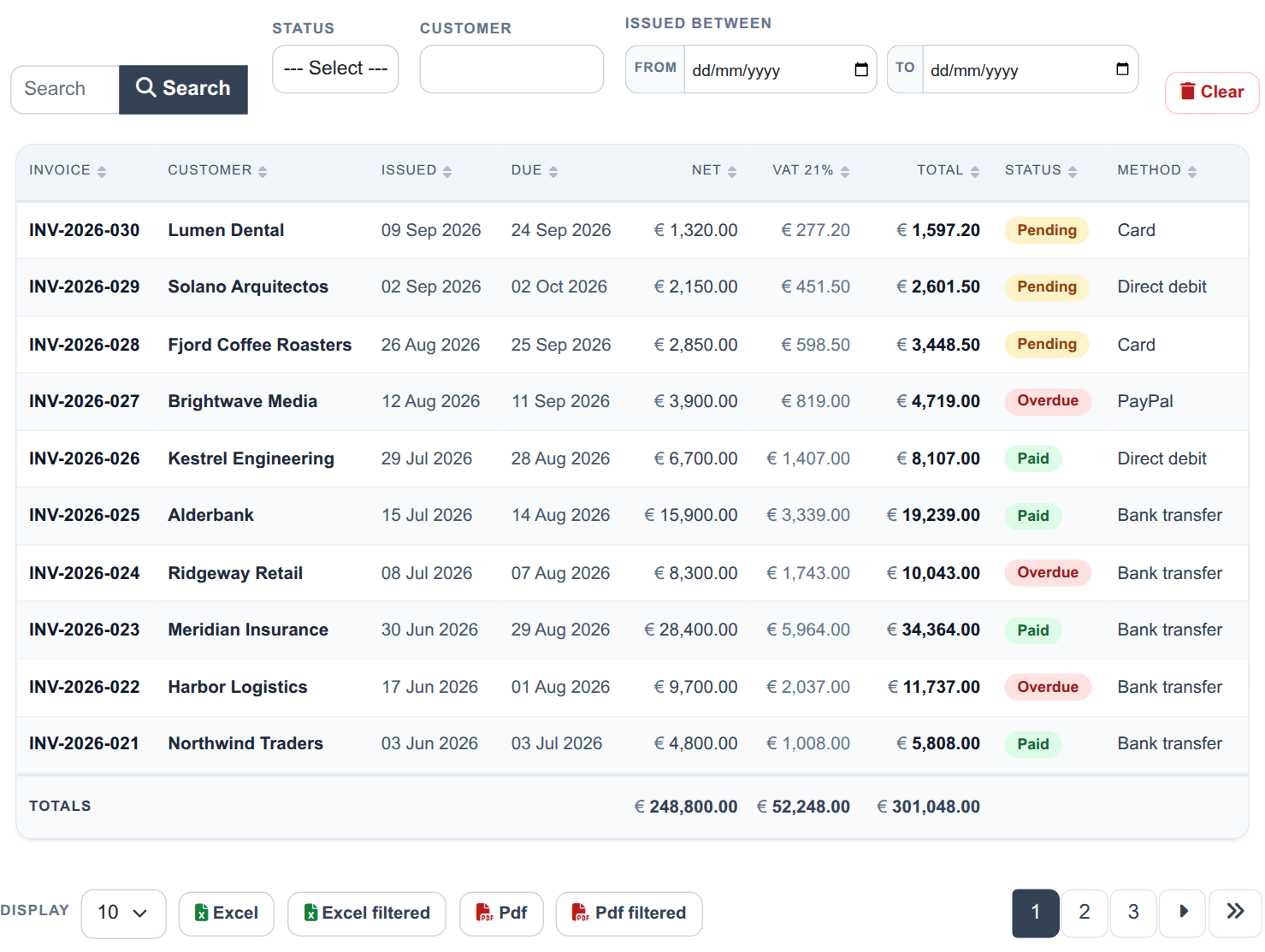Click invoice number INV-2026-030
The image size is (1265, 952).
(84, 230)
